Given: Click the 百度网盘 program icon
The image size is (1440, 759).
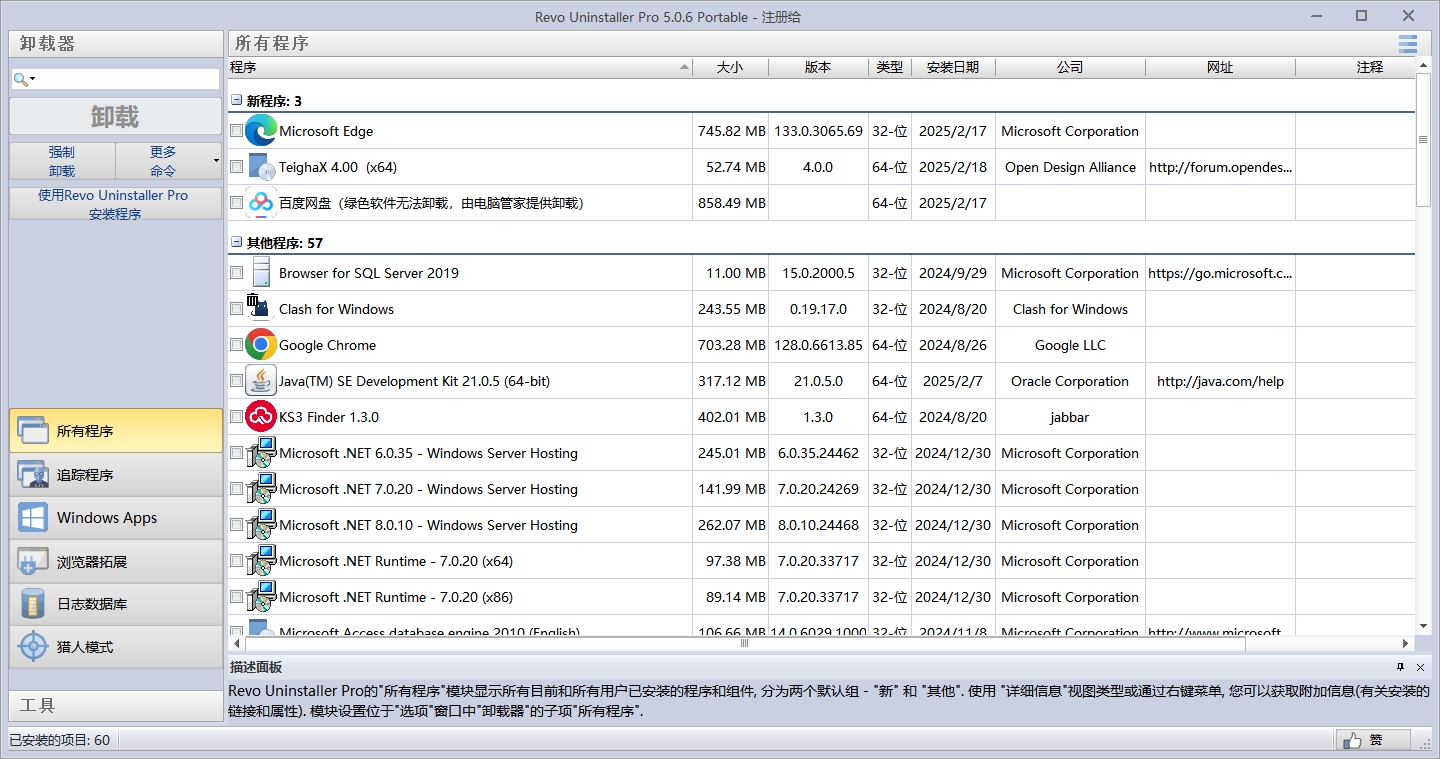Looking at the screenshot, I should click(x=261, y=203).
